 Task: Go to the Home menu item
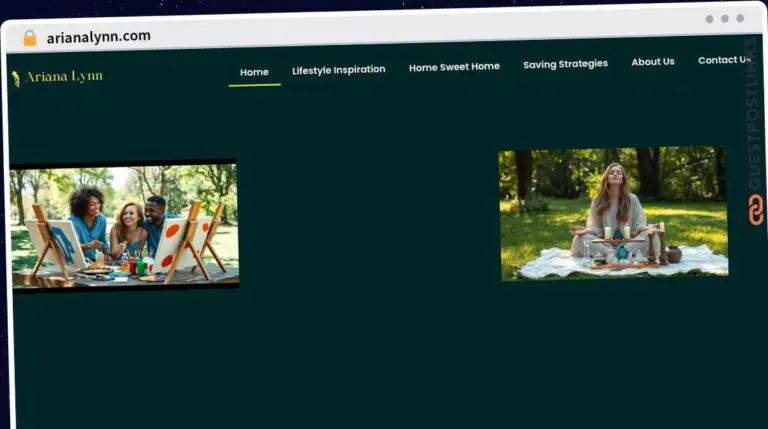click(x=254, y=72)
